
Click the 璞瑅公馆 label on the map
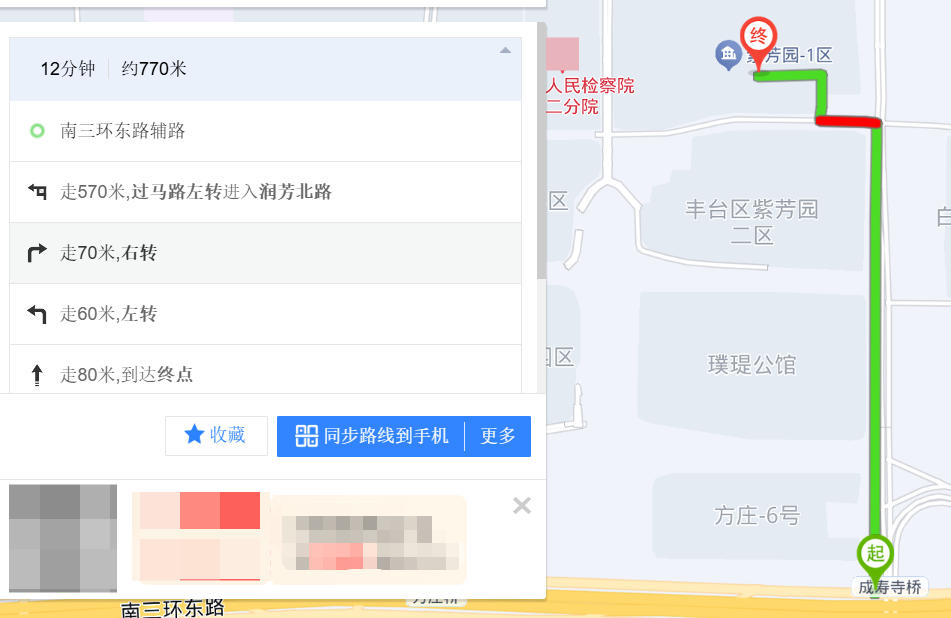click(x=752, y=365)
